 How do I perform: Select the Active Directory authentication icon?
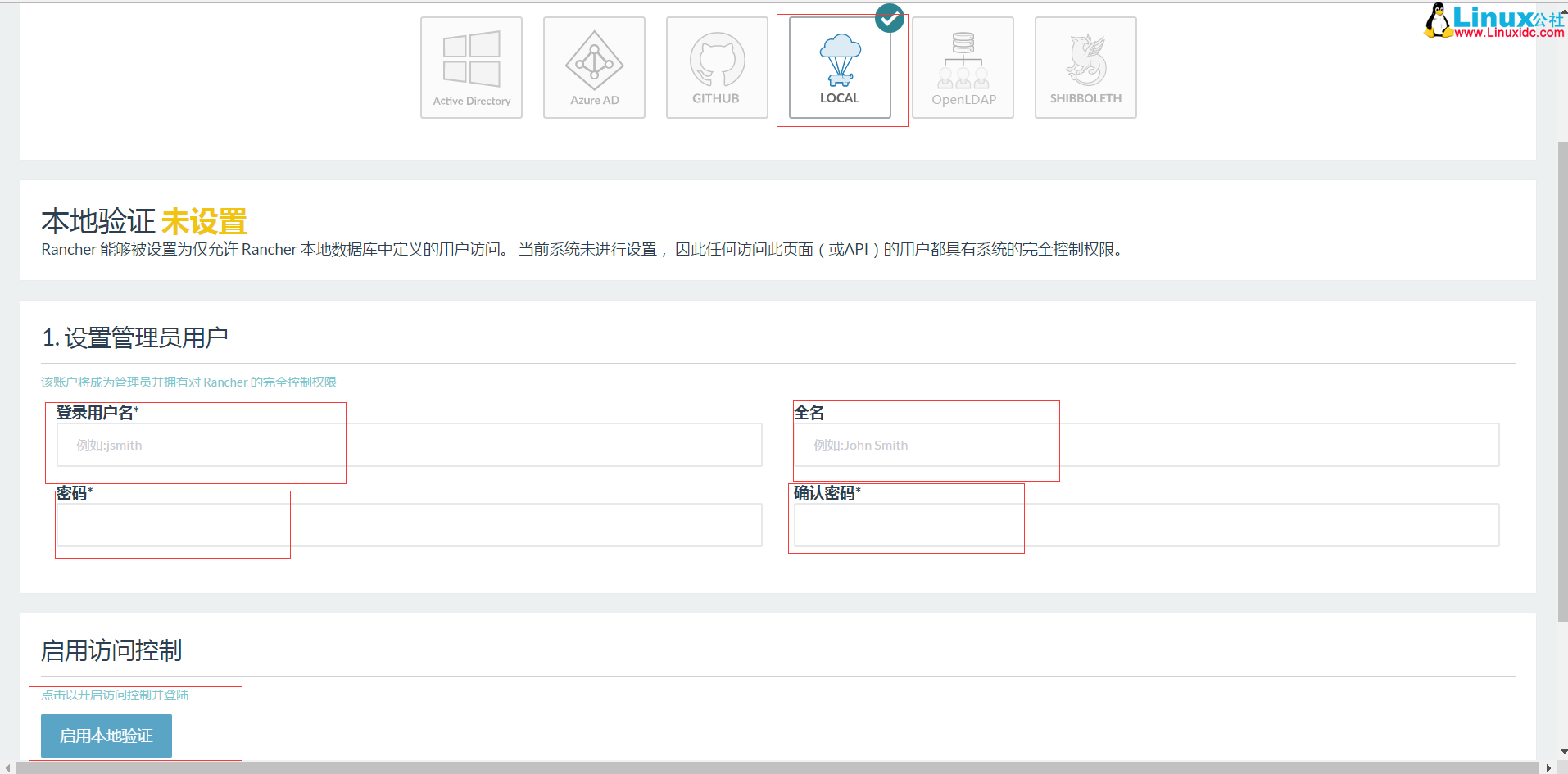point(471,66)
